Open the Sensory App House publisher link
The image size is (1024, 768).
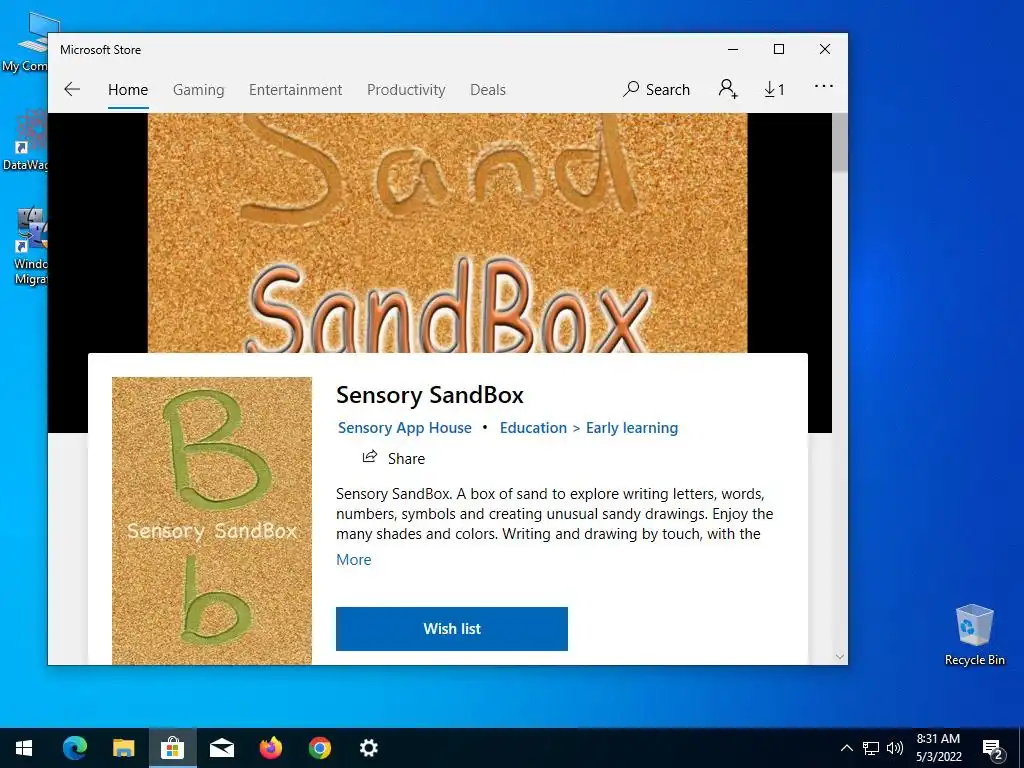coord(404,428)
